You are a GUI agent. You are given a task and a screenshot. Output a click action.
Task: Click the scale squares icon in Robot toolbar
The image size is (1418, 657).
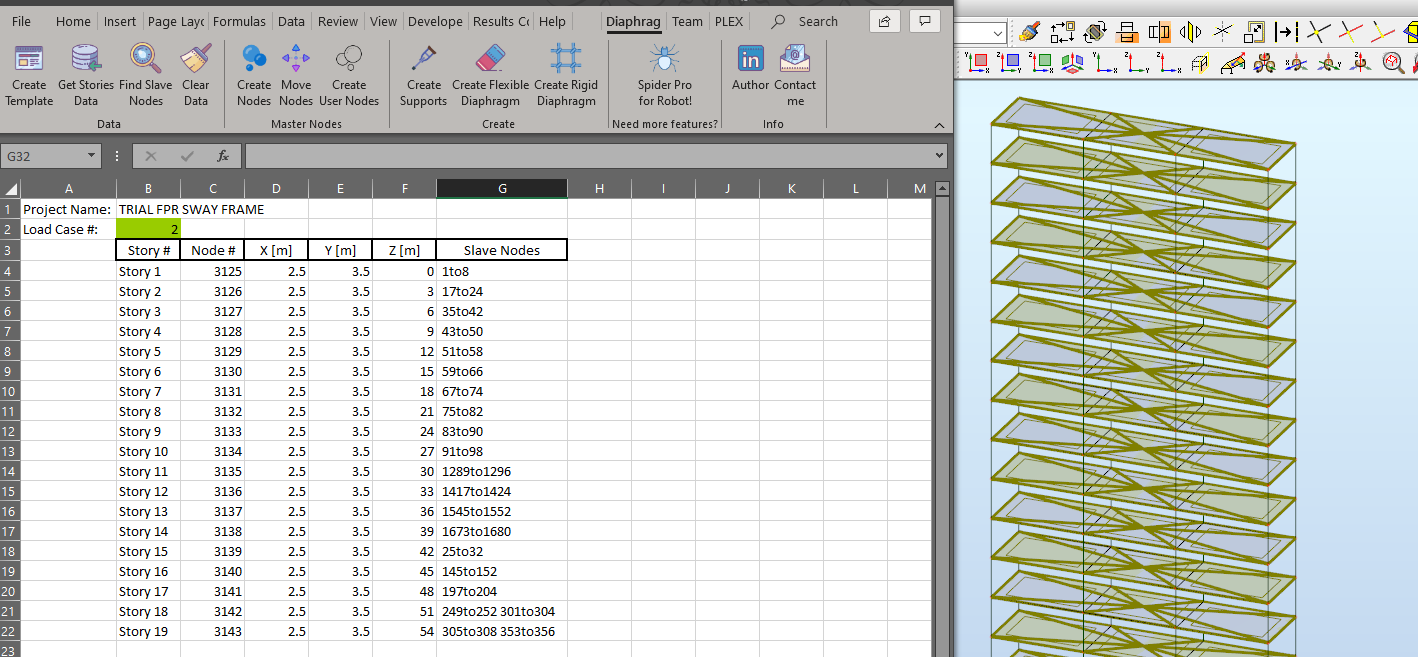point(1254,33)
